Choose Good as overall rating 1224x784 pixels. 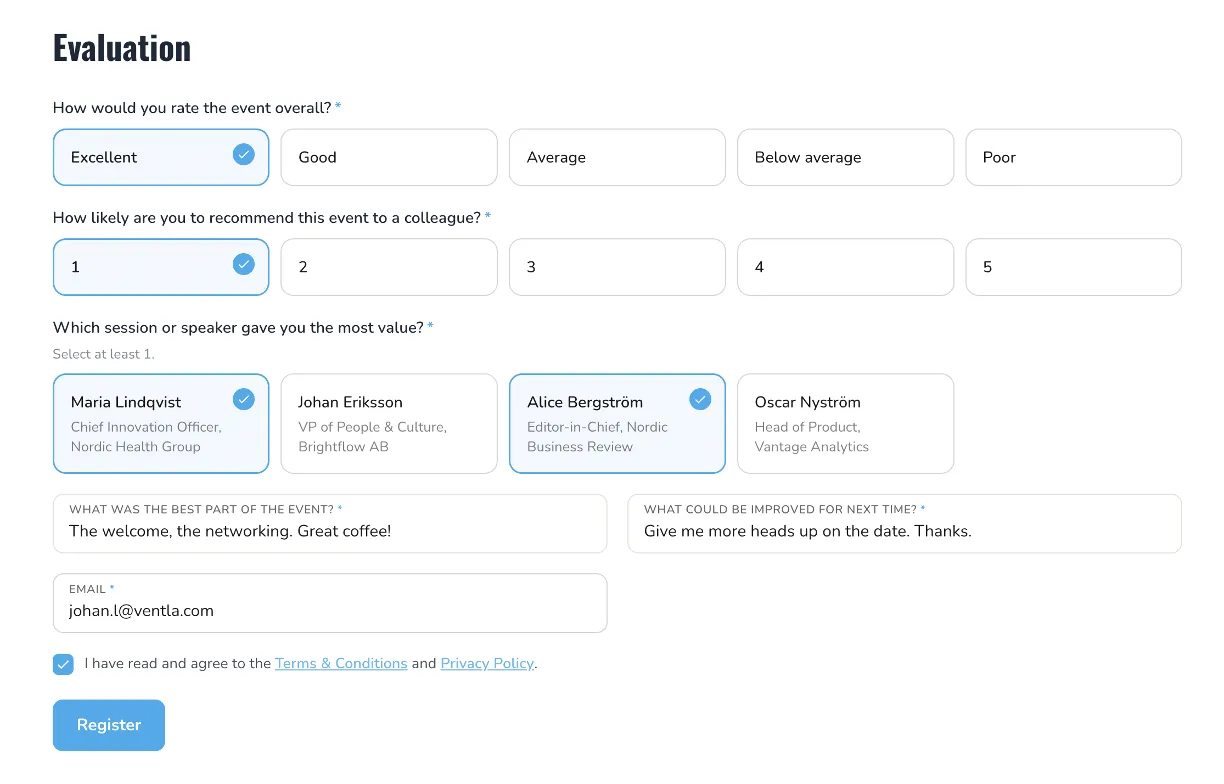389,157
